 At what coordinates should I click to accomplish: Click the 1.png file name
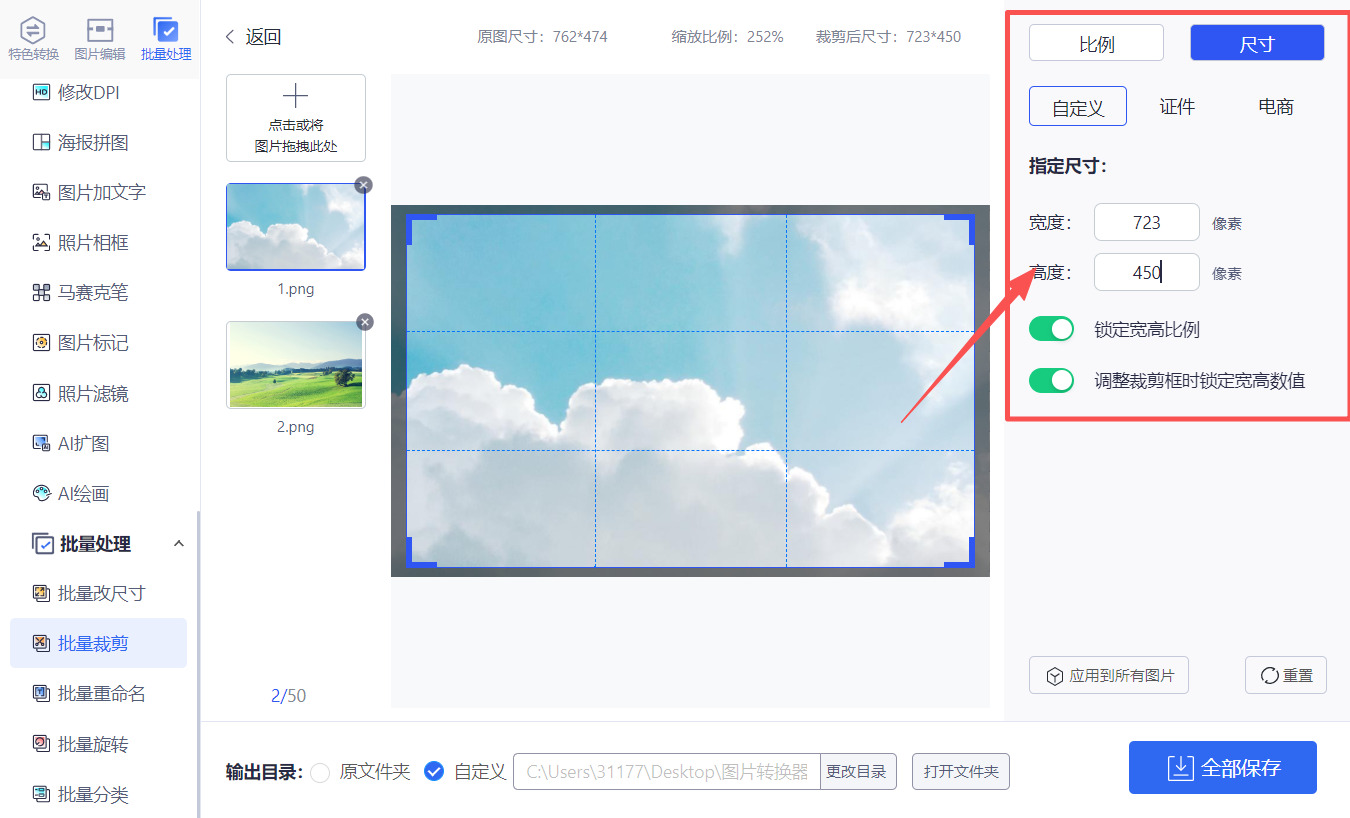click(x=295, y=289)
